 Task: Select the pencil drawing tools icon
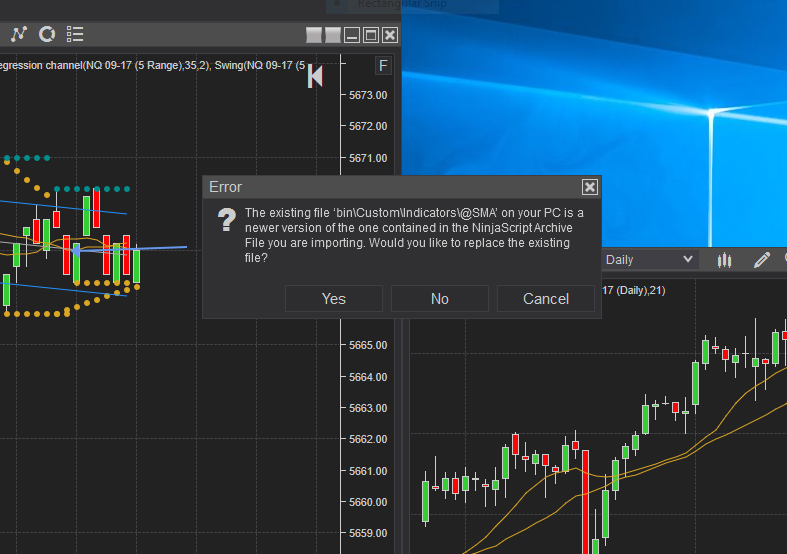click(762, 260)
